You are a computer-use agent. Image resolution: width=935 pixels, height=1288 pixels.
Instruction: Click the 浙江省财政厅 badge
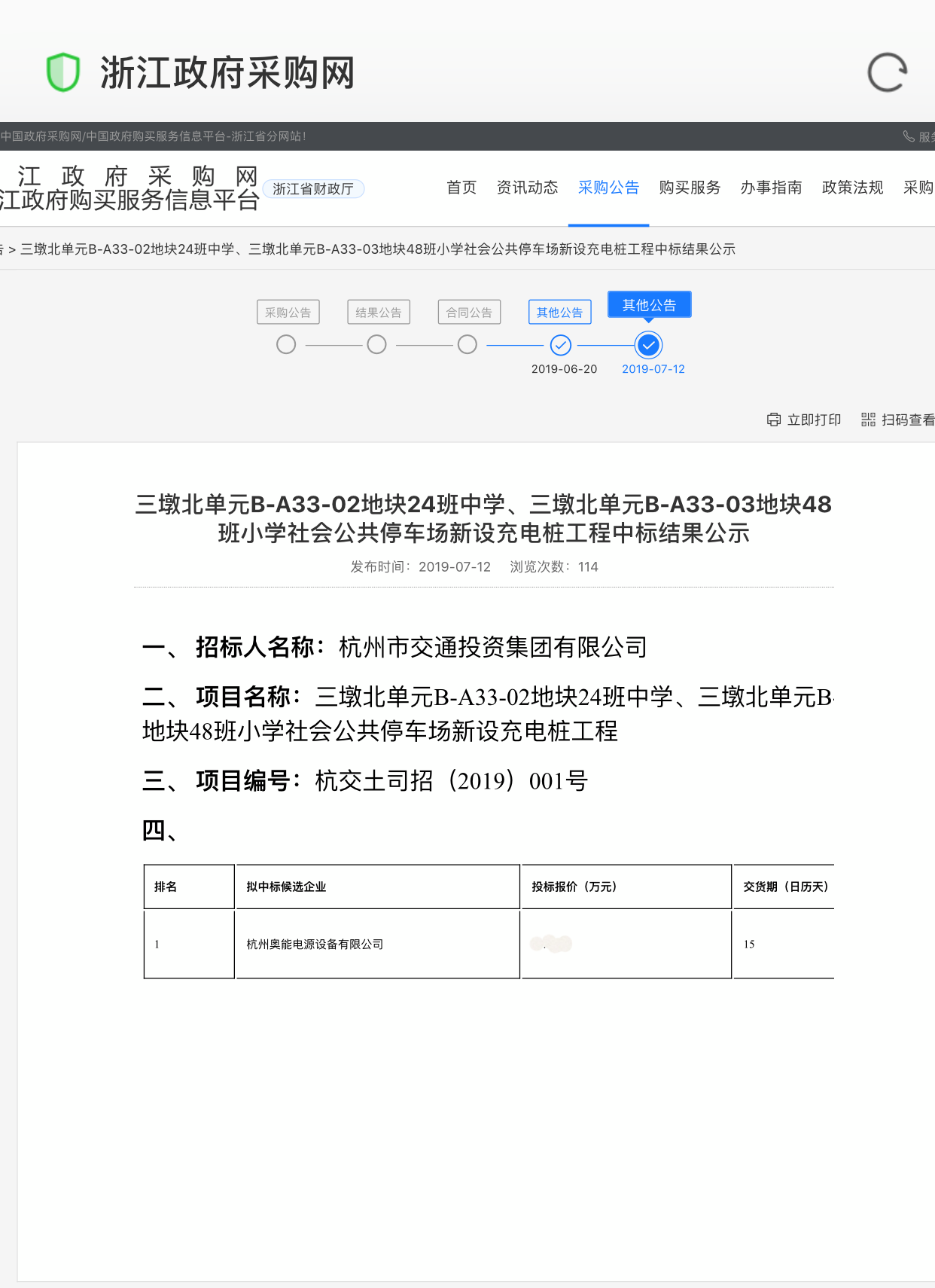[x=313, y=189]
